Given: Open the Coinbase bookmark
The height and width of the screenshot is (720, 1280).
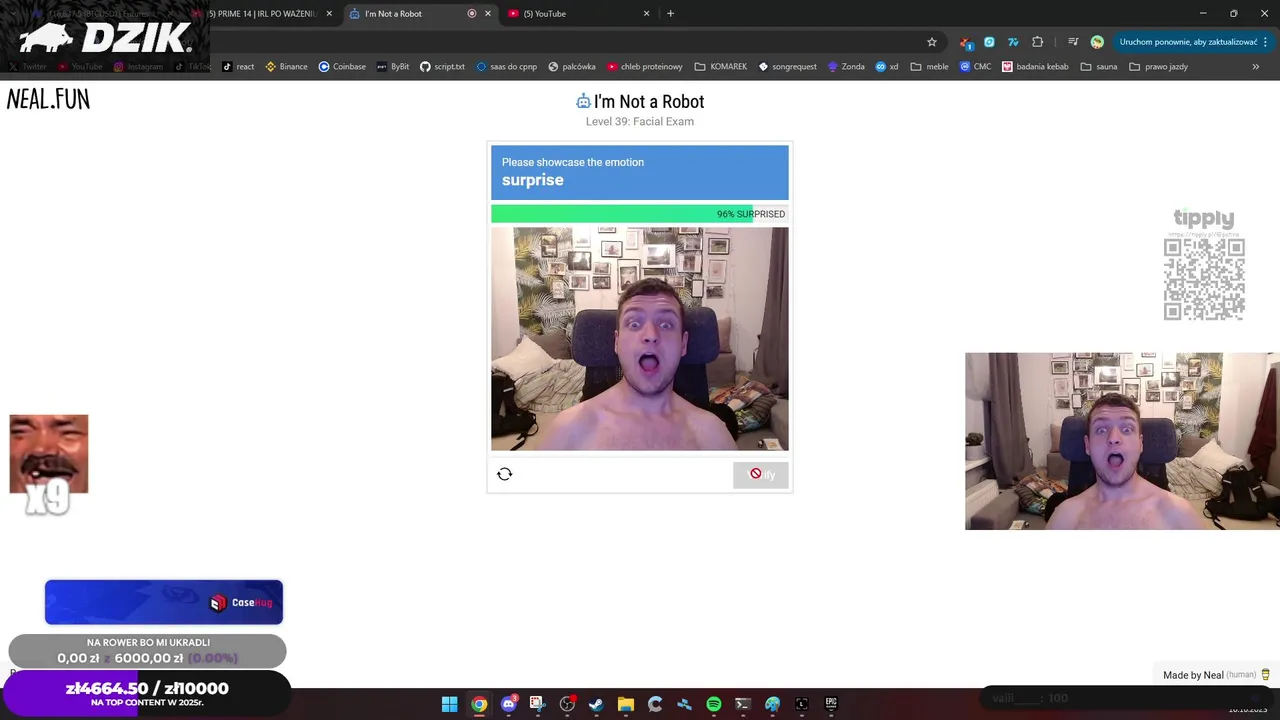Looking at the screenshot, I should click(342, 67).
